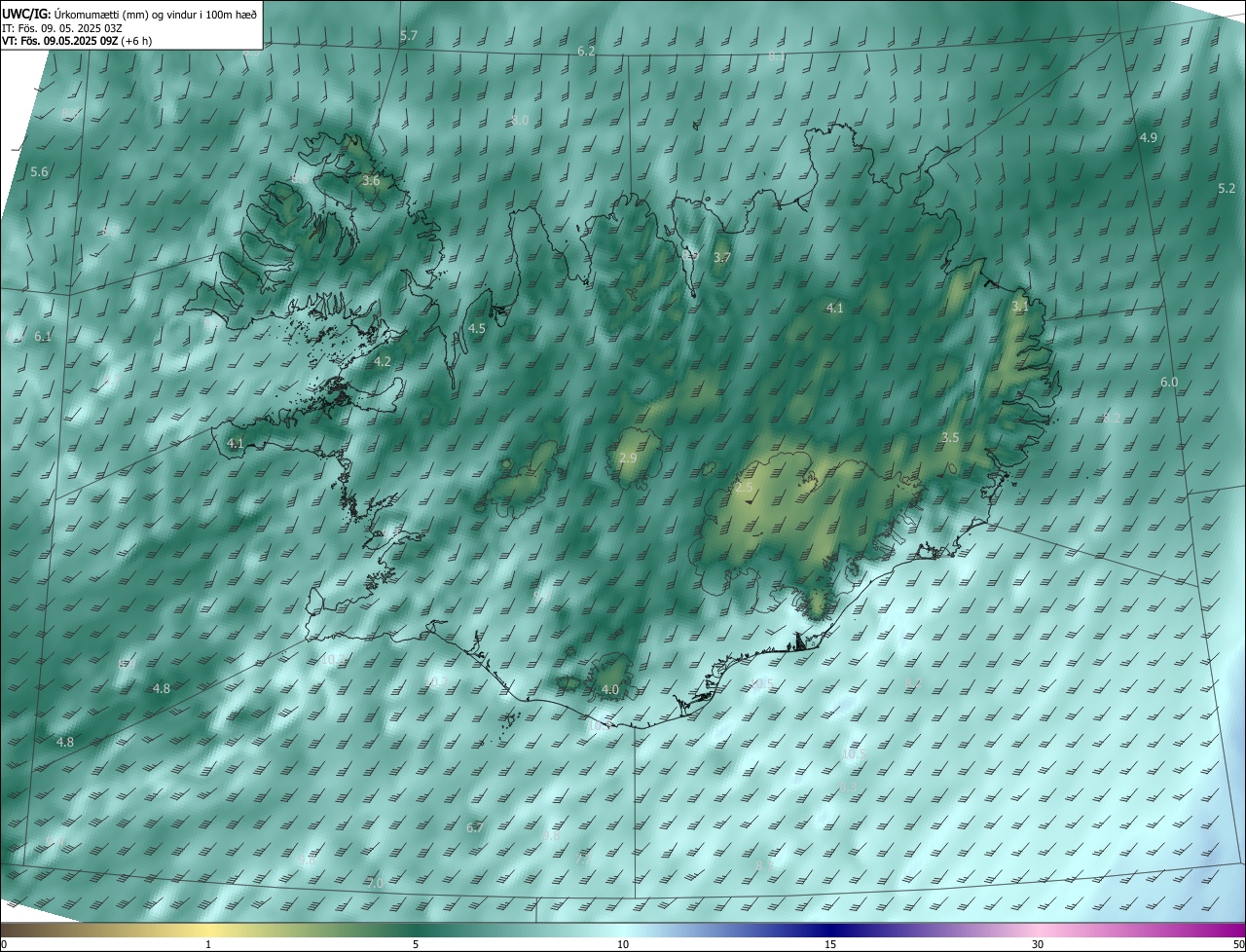Click the map title 'Úrkomumætti (mm) og vindur í 100m hæð'
The image size is (1246, 952).
[154, 14]
